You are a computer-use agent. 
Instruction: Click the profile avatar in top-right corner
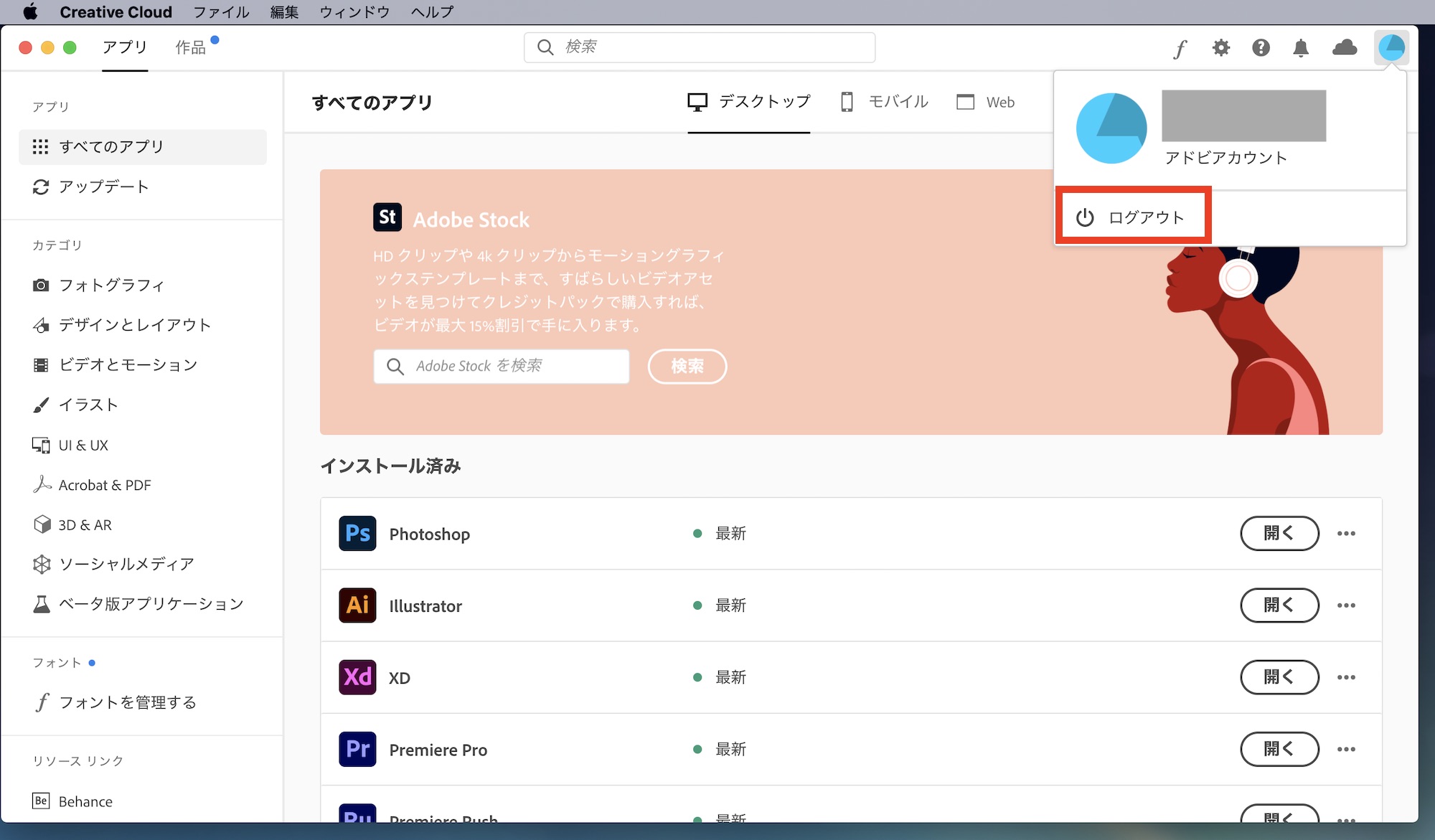click(x=1391, y=48)
